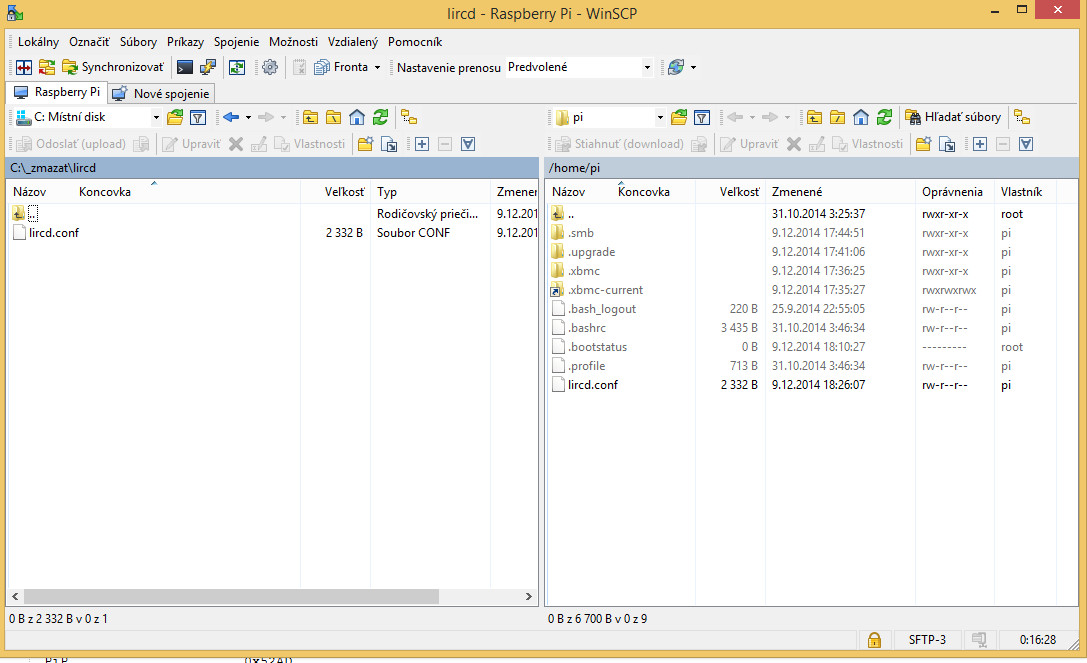The width and height of the screenshot is (1087, 663).
Task: Click local select files plus icon
Action: (422, 144)
